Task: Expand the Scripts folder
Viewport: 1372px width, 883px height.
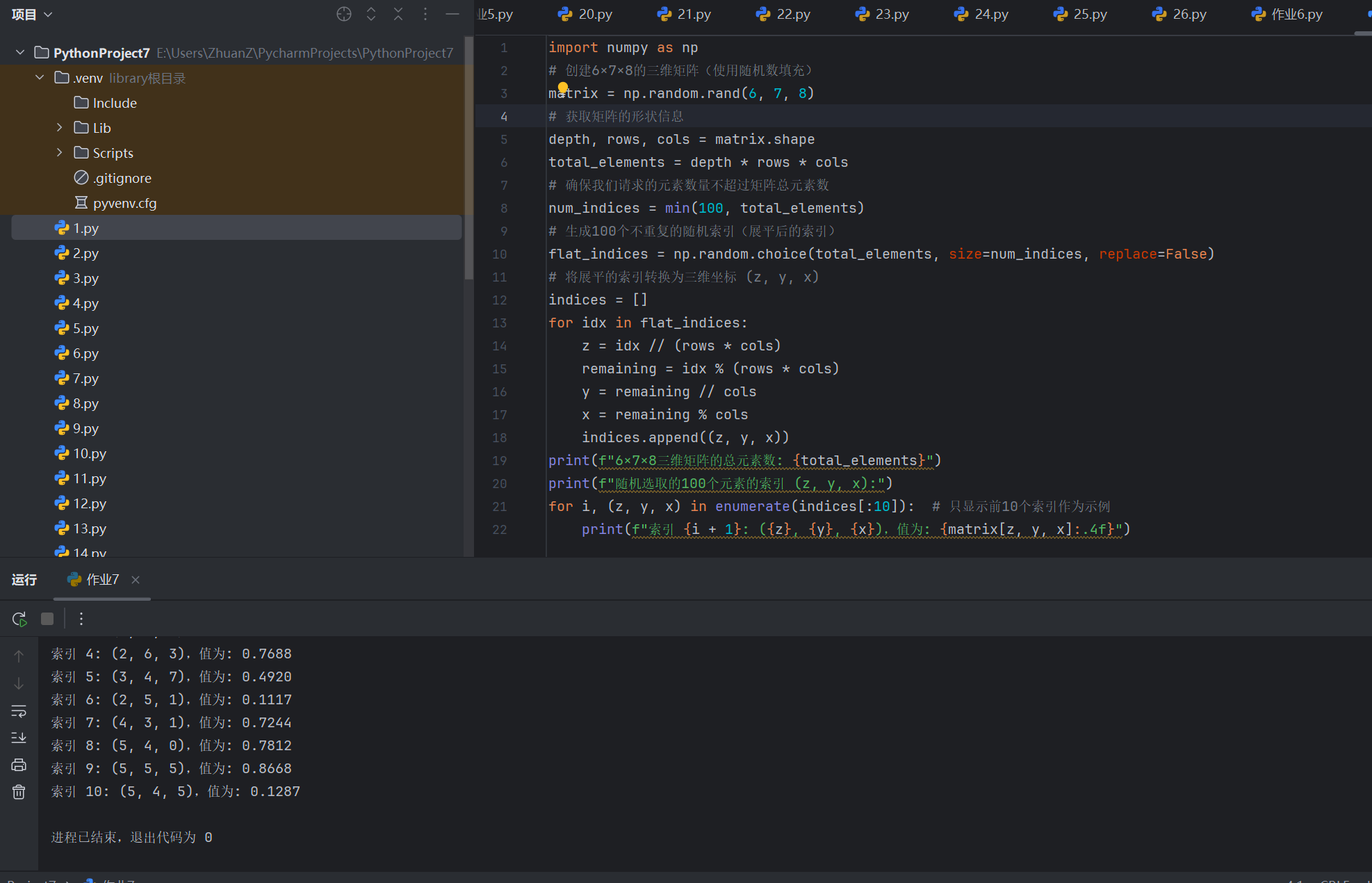Action: click(58, 152)
